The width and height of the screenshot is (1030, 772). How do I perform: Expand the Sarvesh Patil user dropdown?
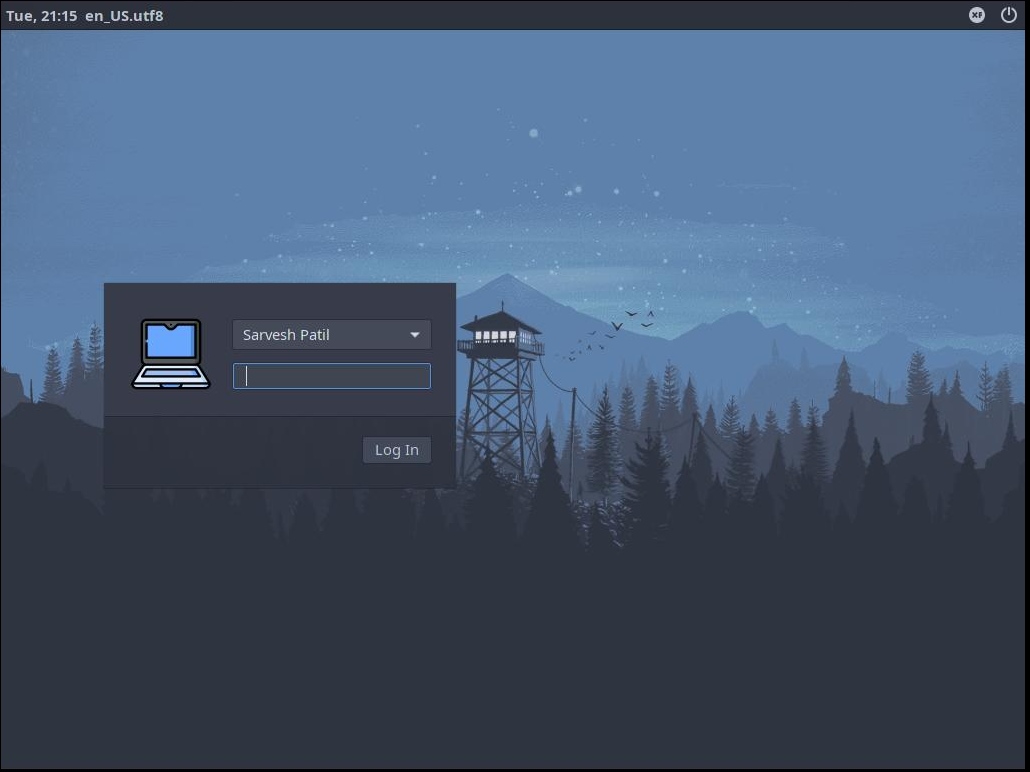[x=332, y=334]
